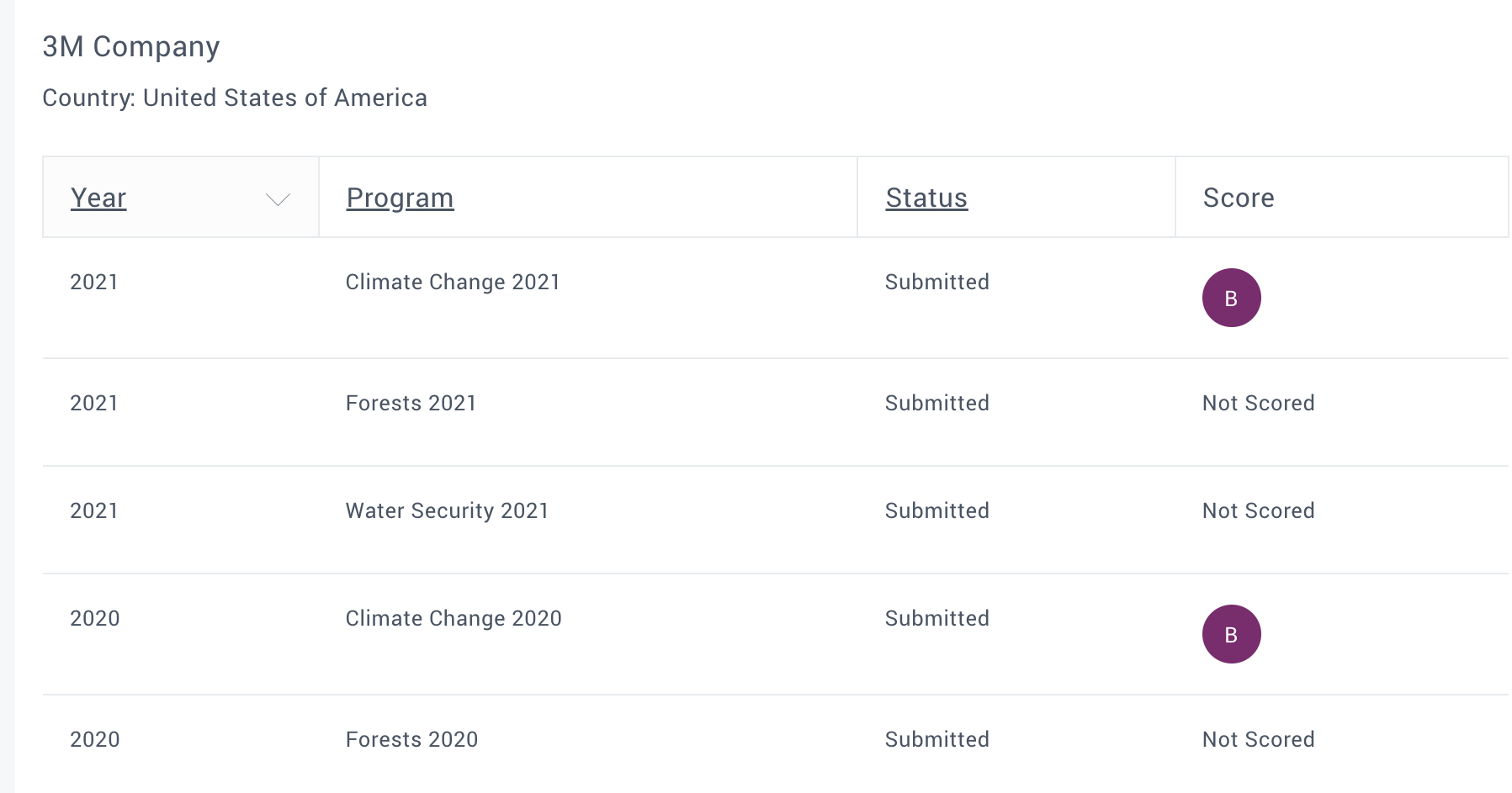Open the Forests 2020 program row

[411, 739]
